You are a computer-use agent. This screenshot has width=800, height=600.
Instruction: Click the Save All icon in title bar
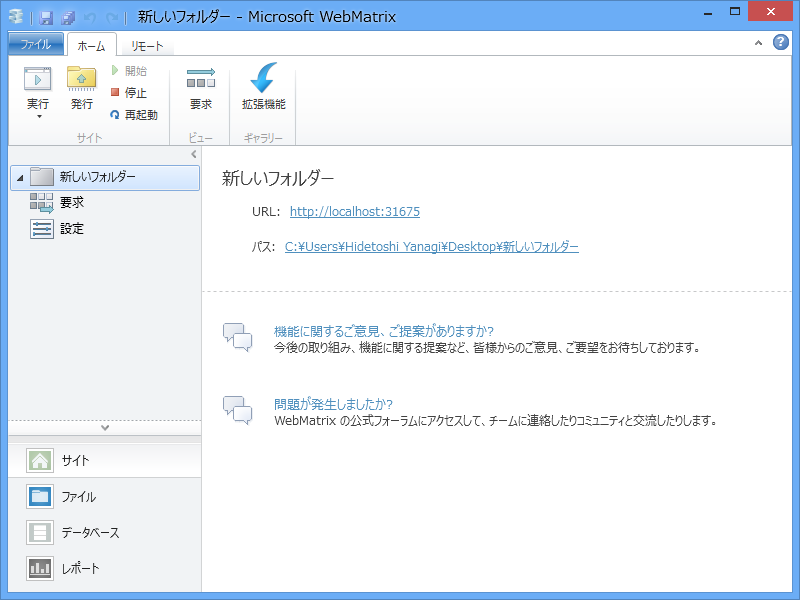(x=68, y=18)
